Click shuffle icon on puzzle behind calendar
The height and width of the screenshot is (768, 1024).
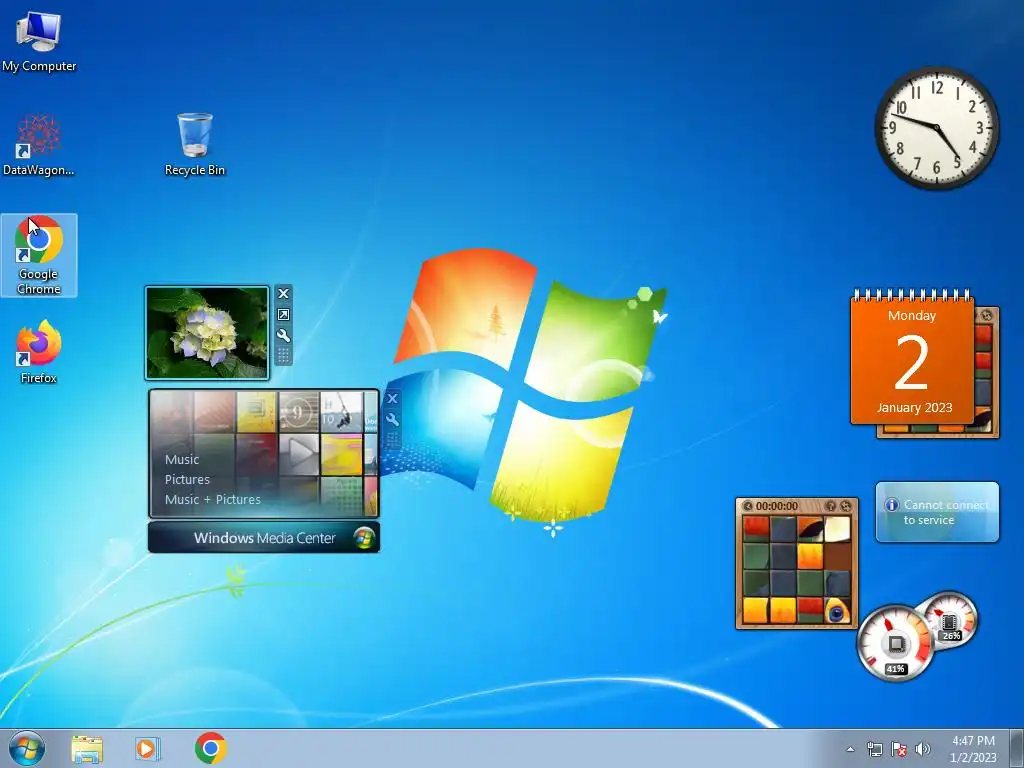pyautogui.click(x=987, y=316)
